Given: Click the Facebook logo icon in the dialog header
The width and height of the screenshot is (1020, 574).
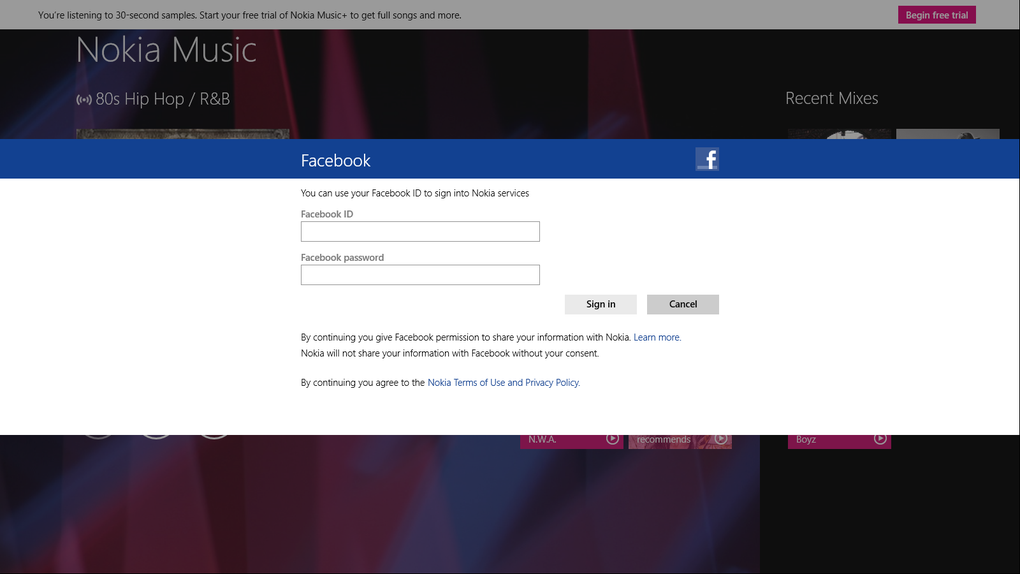Looking at the screenshot, I should point(707,159).
